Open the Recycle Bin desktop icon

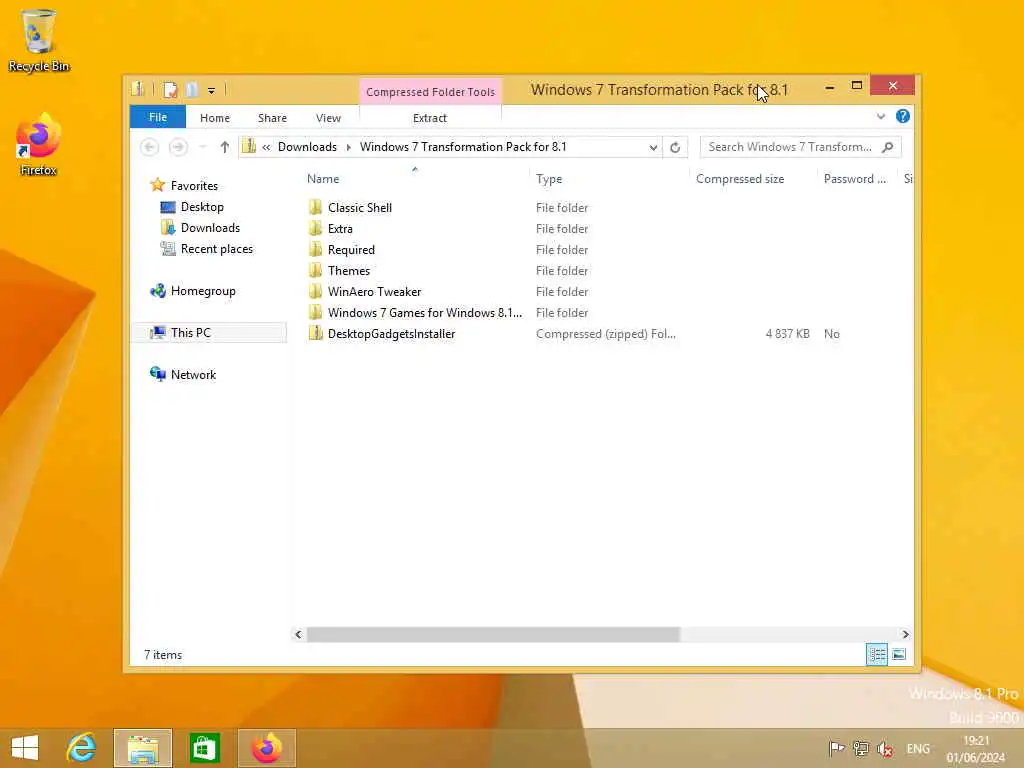[x=39, y=40]
